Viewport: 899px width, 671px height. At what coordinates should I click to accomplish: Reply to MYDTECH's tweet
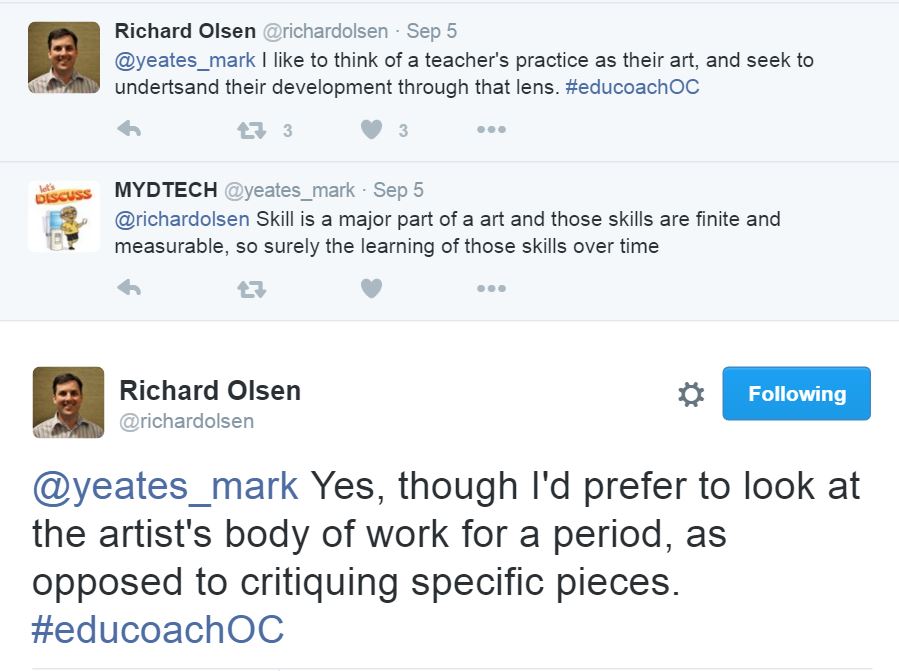[x=129, y=289]
